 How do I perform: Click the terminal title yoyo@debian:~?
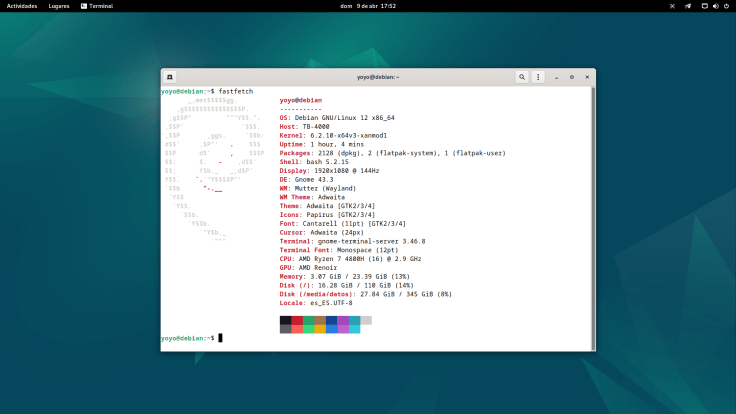[x=378, y=76]
